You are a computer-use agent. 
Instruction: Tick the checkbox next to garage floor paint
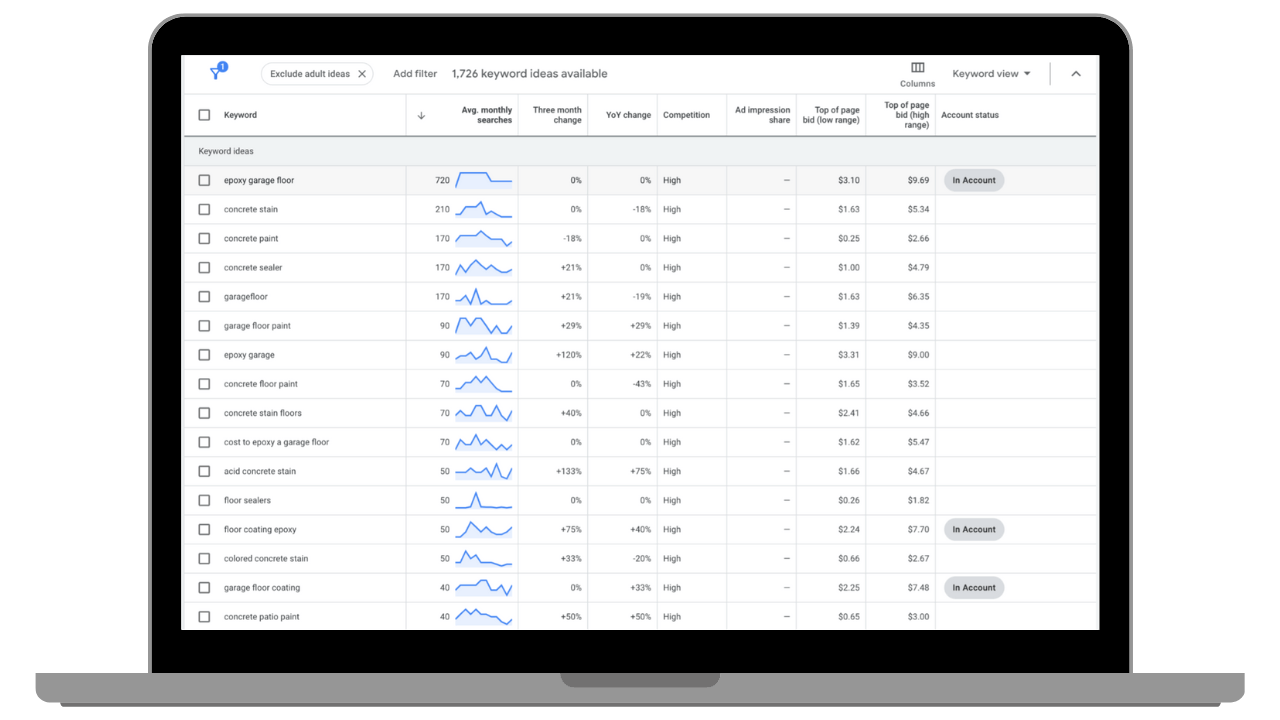coord(204,326)
